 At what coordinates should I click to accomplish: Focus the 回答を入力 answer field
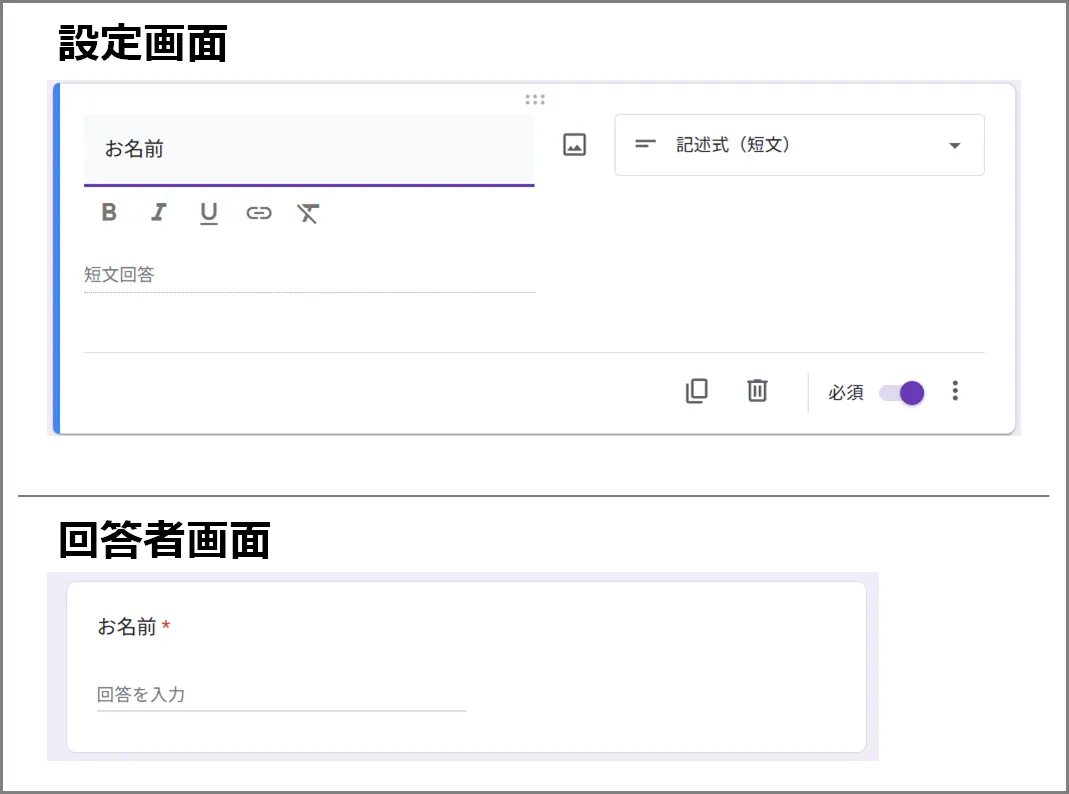(281, 695)
